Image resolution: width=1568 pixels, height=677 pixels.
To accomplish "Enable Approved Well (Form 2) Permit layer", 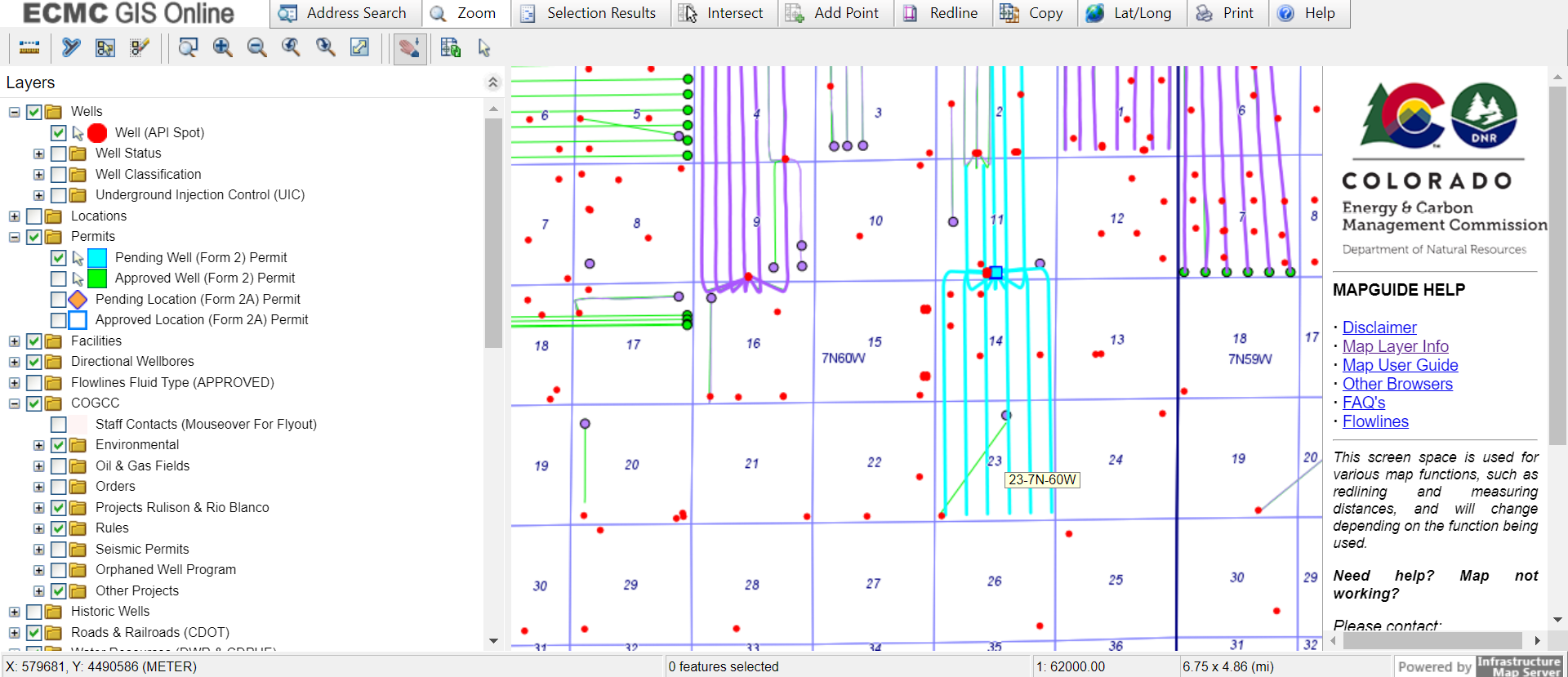I will (59, 278).
